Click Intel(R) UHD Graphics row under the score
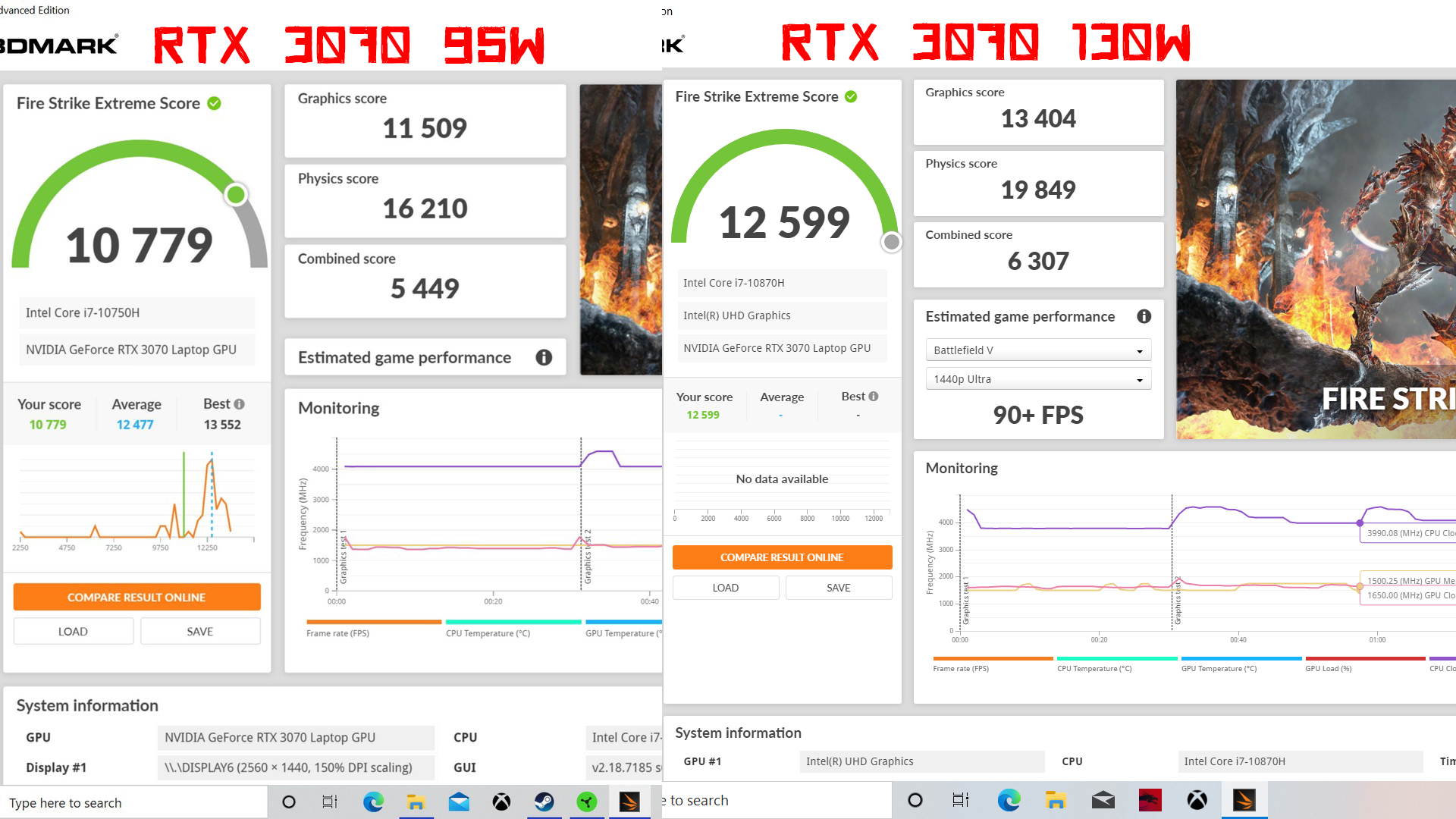Image resolution: width=1456 pixels, height=819 pixels. 782,315
